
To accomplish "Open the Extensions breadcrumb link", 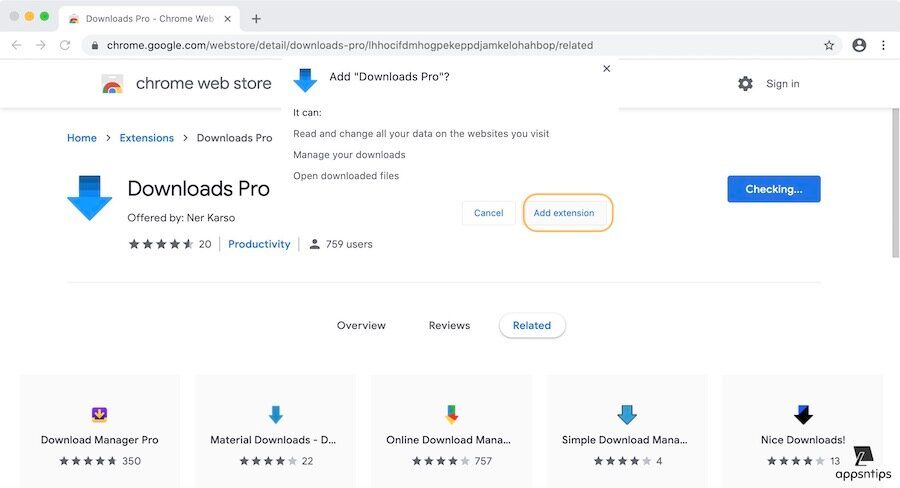I will coord(146,138).
